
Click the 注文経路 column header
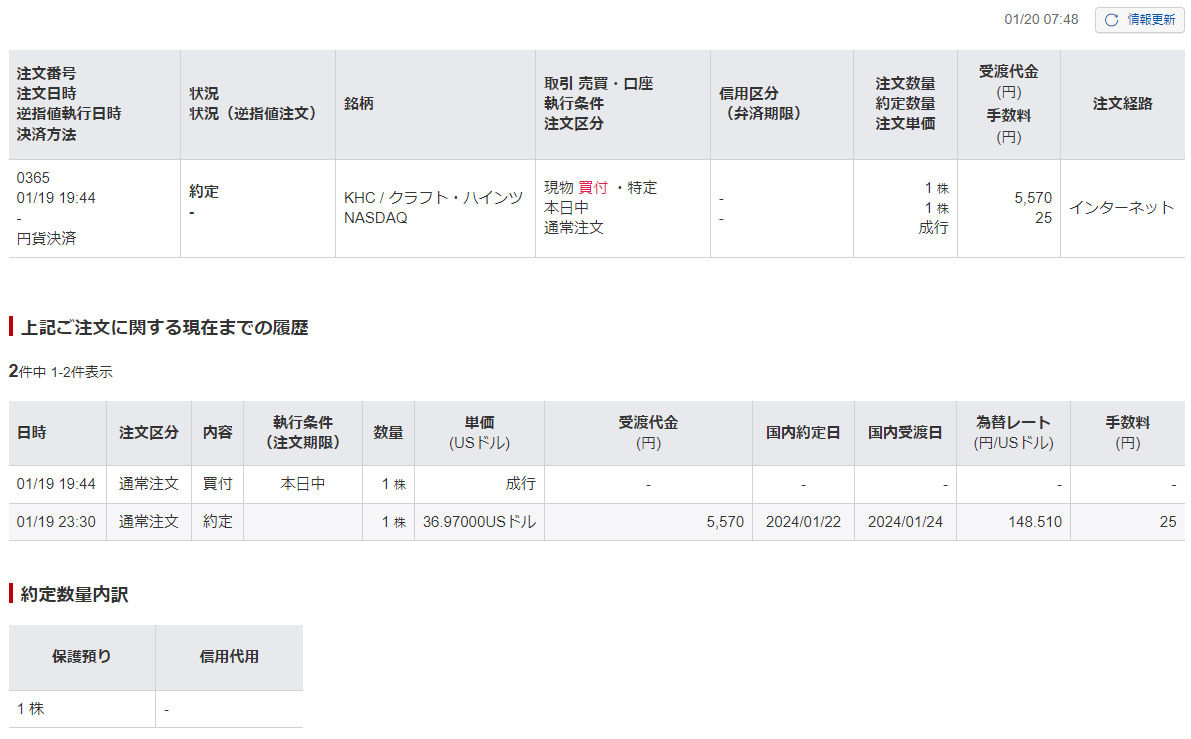click(x=1122, y=104)
